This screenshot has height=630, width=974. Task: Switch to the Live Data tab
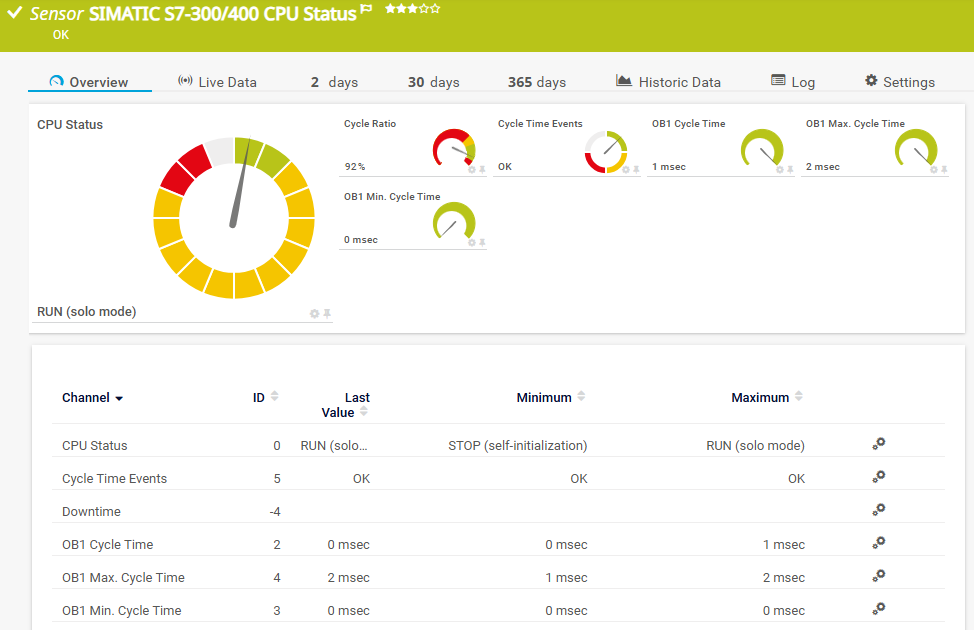(x=217, y=82)
